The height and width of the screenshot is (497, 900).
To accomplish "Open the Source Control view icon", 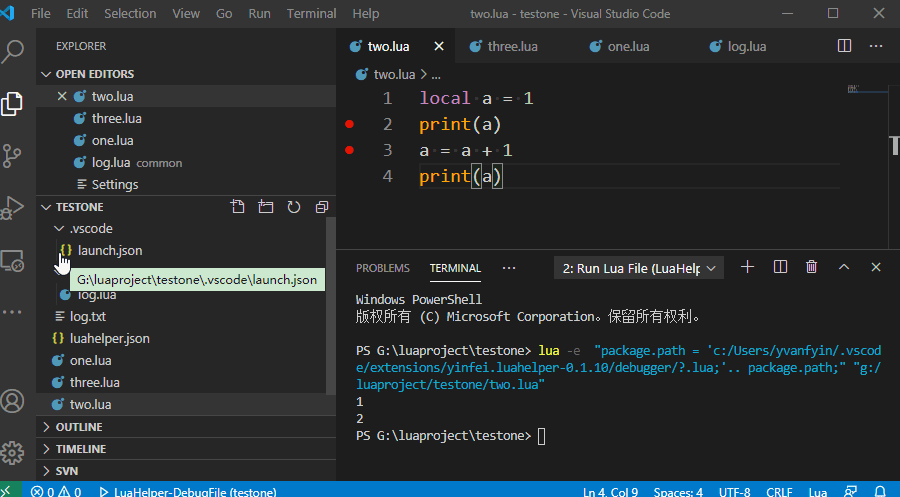I will click(x=12, y=156).
